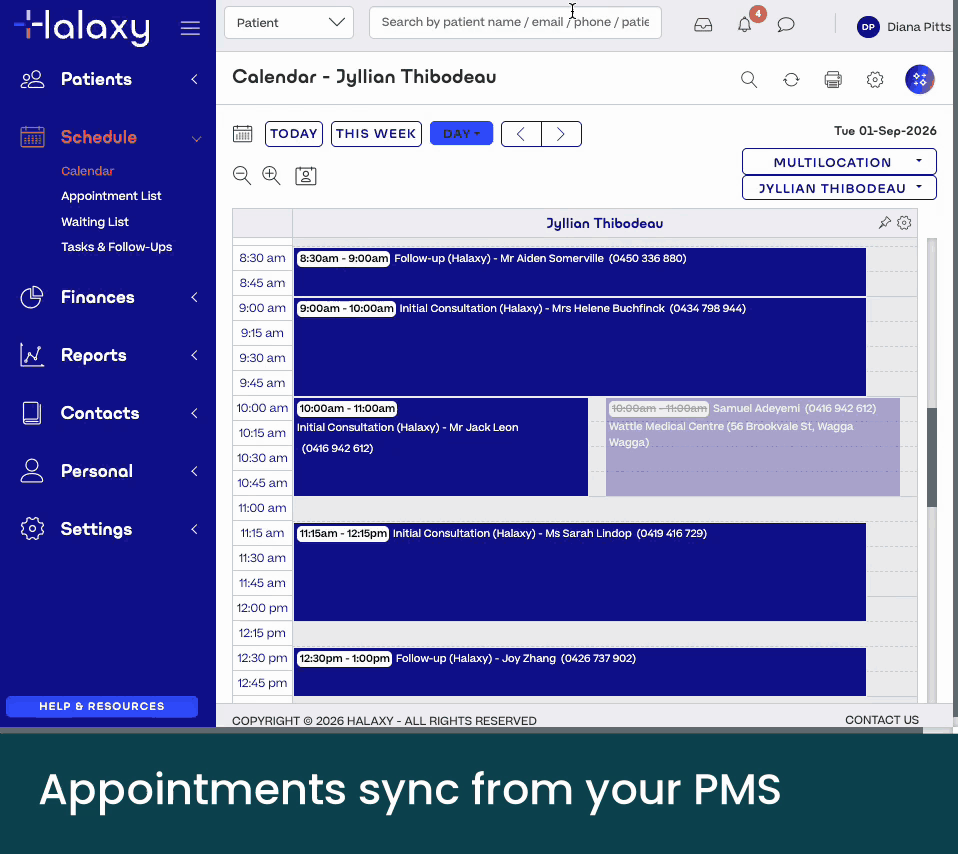The image size is (958, 854).
Task: Click the Jyllian Thibodeau column header name
Action: [x=604, y=223]
